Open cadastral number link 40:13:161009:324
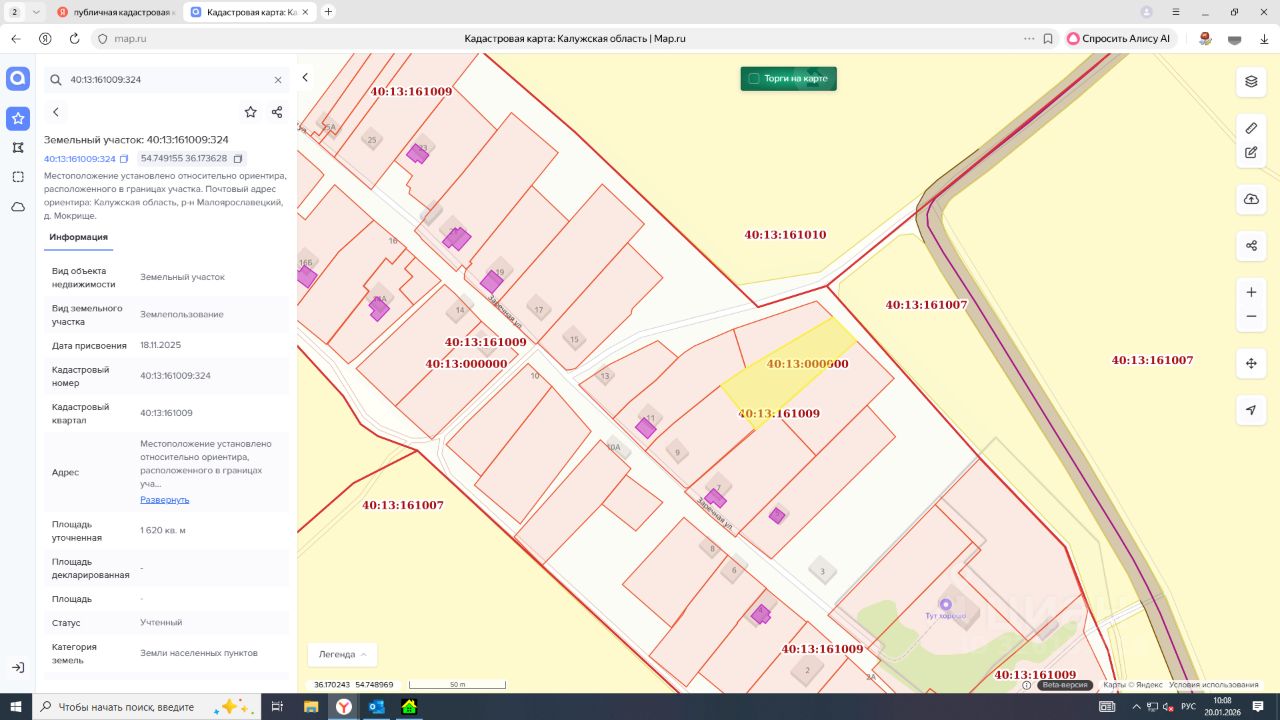This screenshot has width=1280, height=720. click(80, 159)
